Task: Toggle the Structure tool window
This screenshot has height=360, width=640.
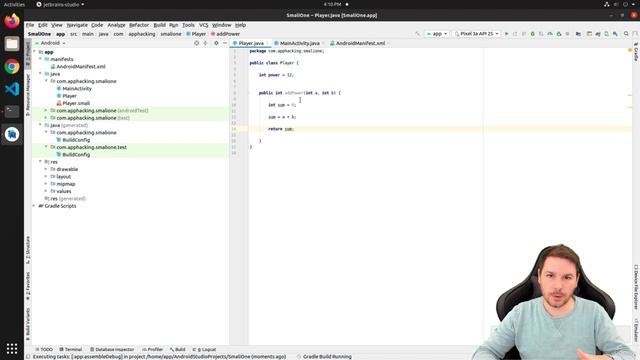Action: click(28, 249)
